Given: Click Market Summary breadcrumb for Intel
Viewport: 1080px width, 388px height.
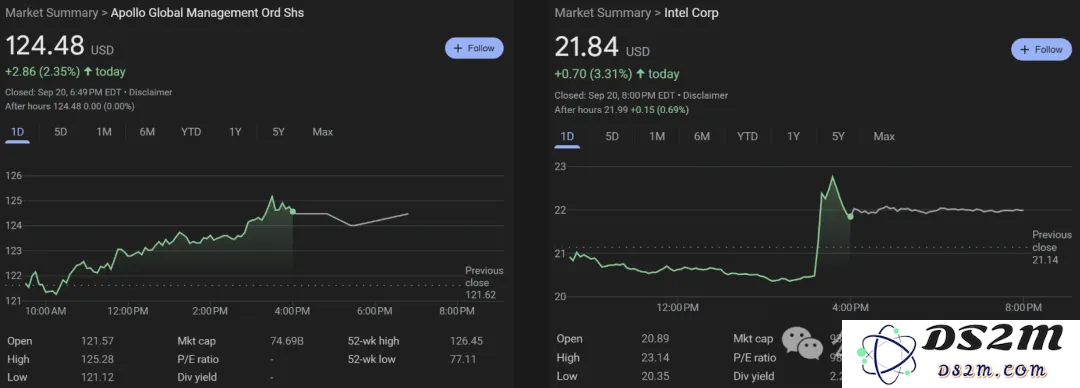Looking at the screenshot, I should (603, 13).
